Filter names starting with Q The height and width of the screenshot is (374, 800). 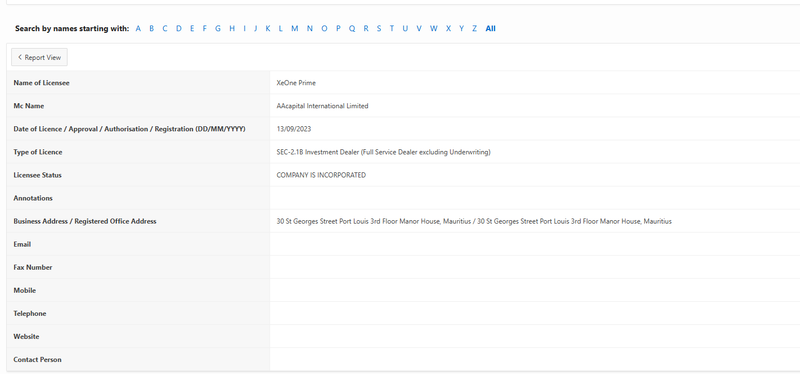pos(352,29)
